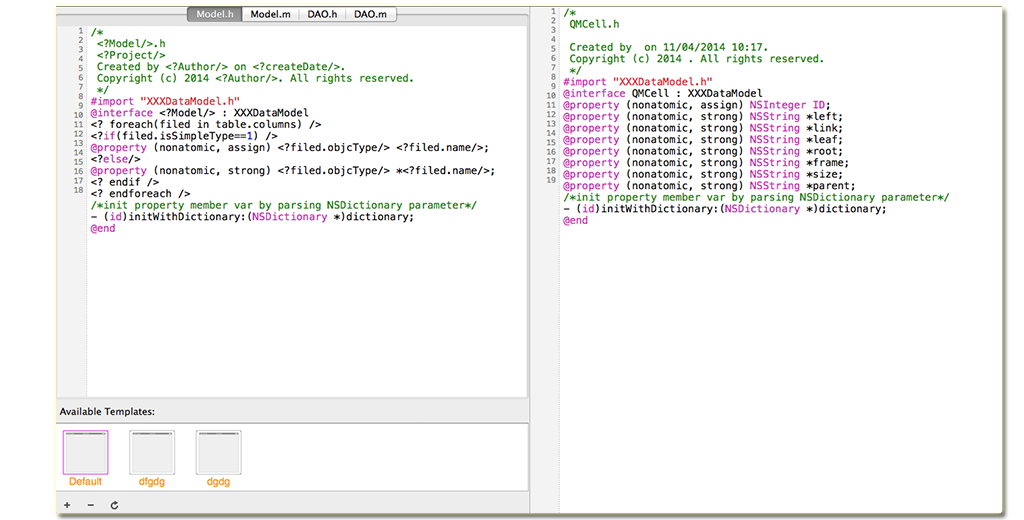The width and height of the screenshot is (1024, 520).
Task: Click initWithDictionary line in template editor
Action: click(252, 217)
